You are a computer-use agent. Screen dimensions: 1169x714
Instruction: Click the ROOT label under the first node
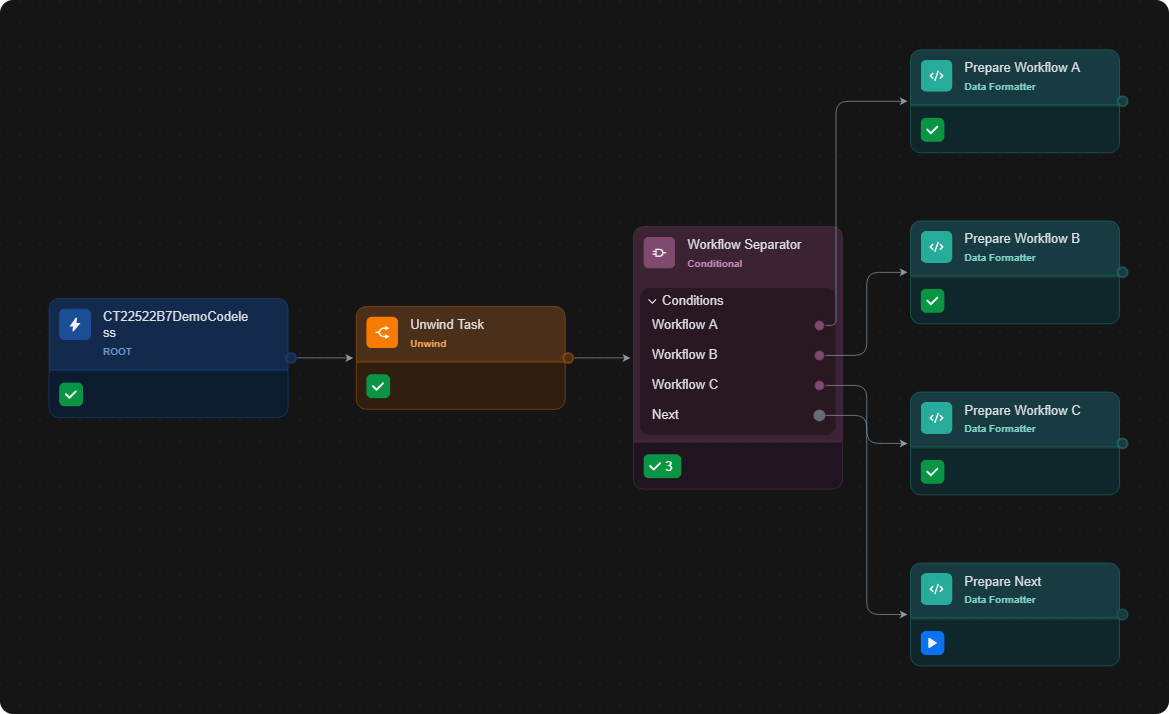pyautogui.click(x=117, y=352)
